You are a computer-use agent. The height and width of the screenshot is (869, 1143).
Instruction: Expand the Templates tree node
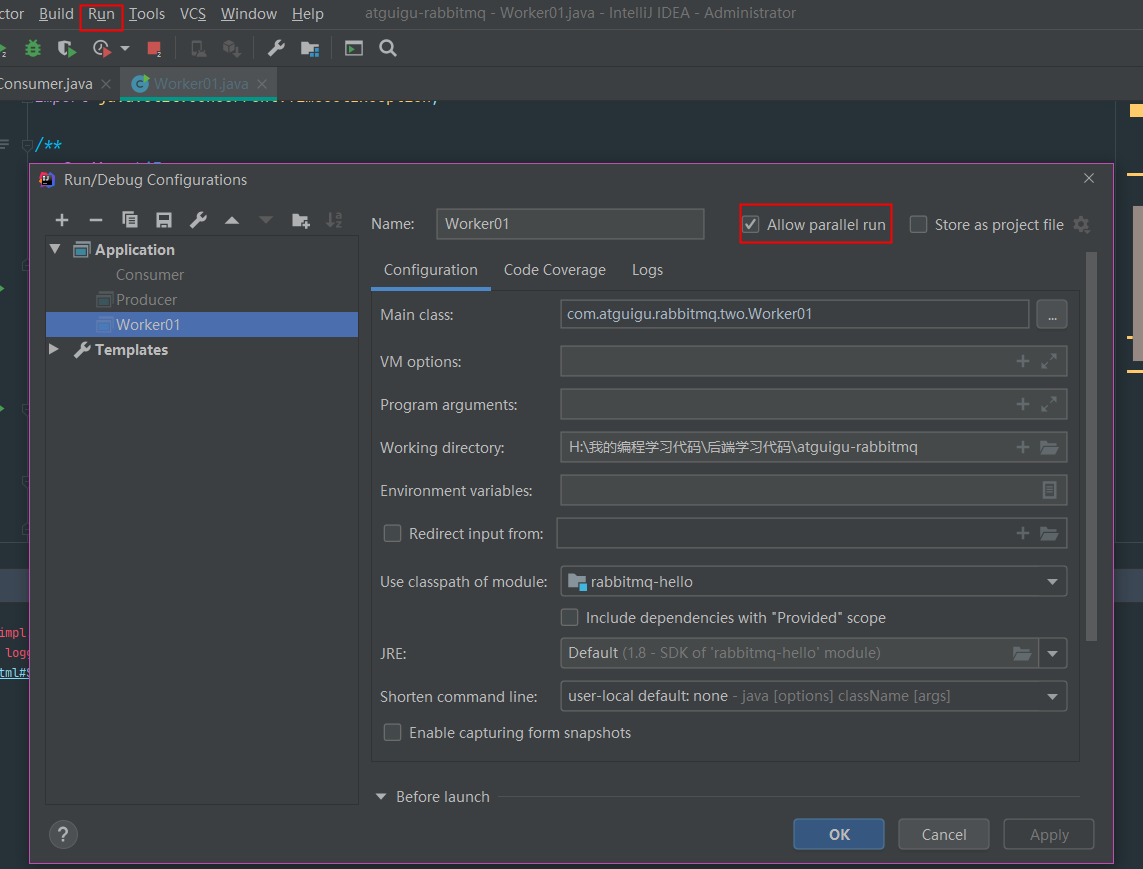click(x=54, y=349)
